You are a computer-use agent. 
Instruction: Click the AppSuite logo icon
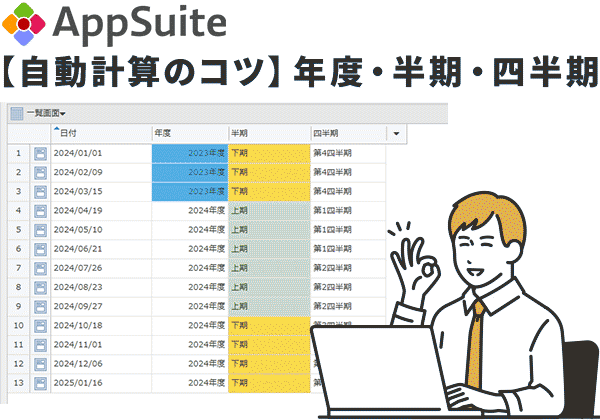[x=24, y=24]
